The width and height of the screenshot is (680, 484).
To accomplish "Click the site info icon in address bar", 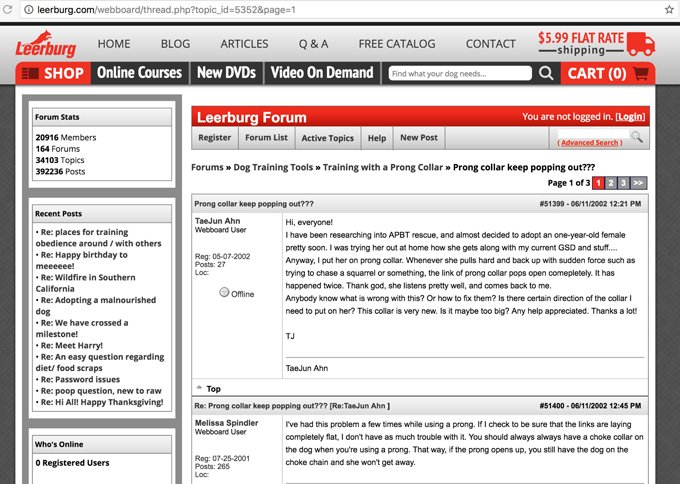I will coord(29,10).
